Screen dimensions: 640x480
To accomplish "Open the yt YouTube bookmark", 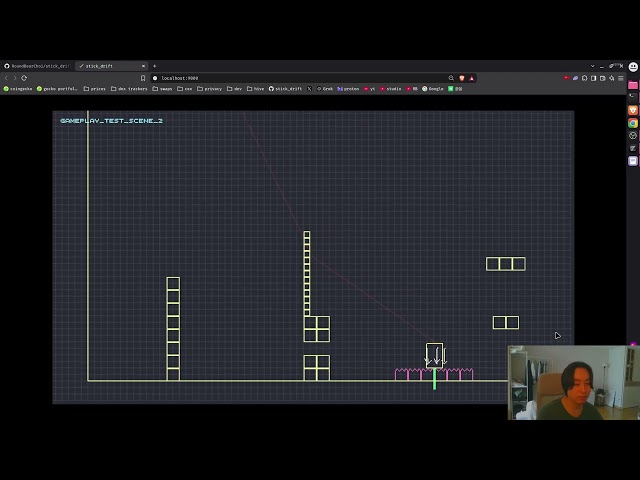I will [369, 89].
